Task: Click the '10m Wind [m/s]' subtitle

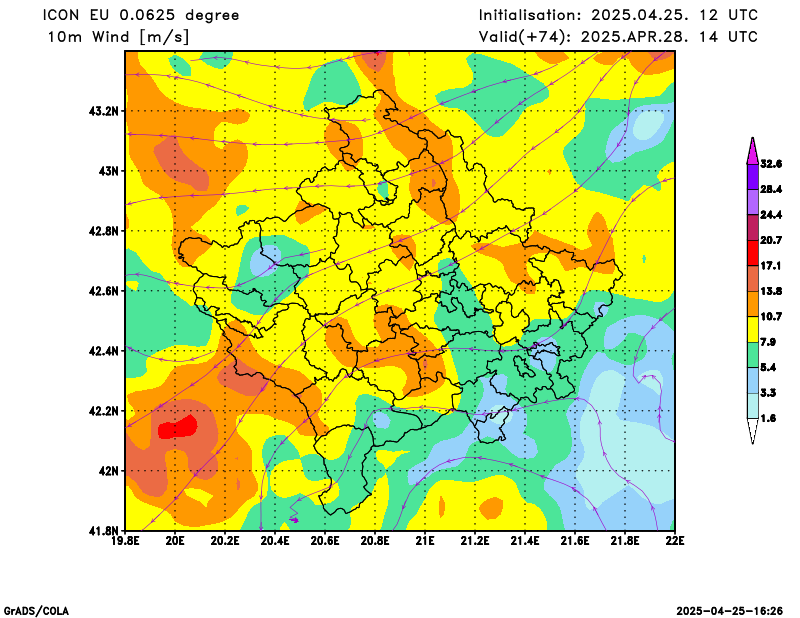Action: [118, 37]
